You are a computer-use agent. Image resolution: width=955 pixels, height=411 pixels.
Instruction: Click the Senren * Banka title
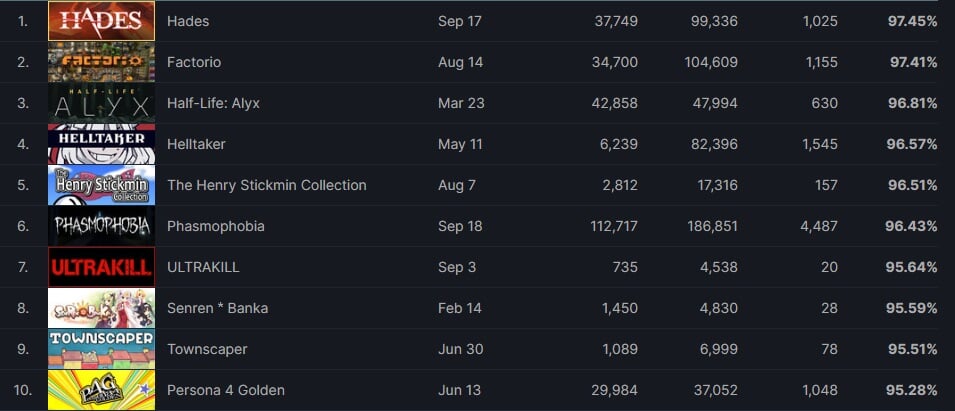[217, 308]
